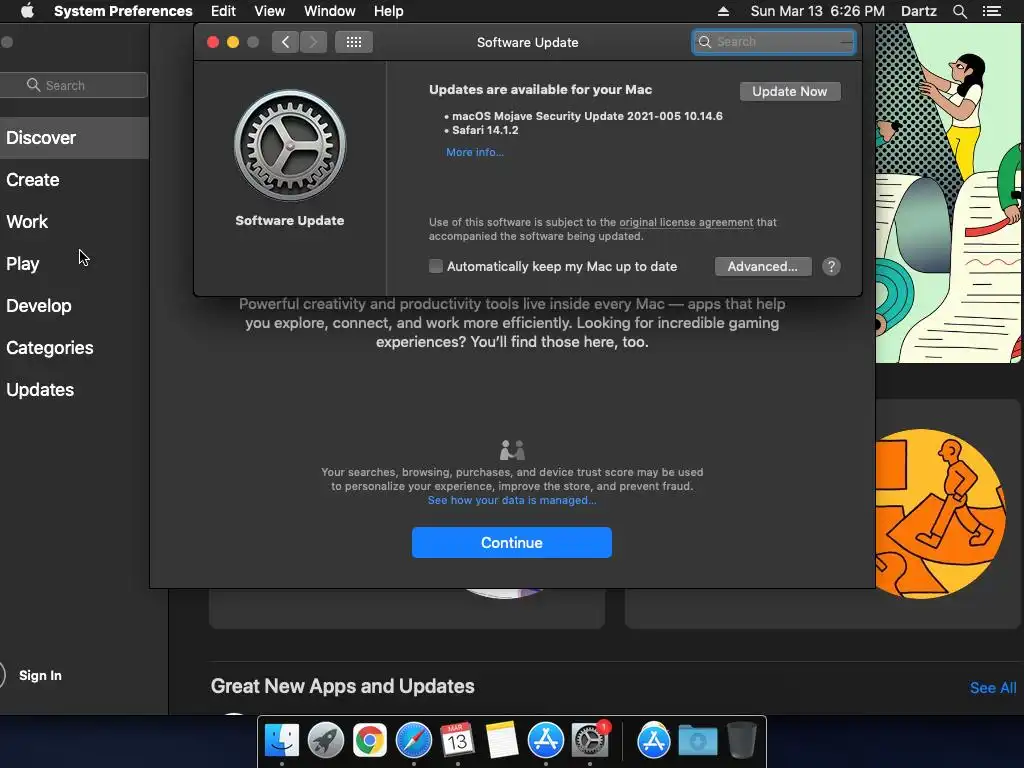Open Spotlight search in menu bar
This screenshot has height=768, width=1024.
[959, 11]
